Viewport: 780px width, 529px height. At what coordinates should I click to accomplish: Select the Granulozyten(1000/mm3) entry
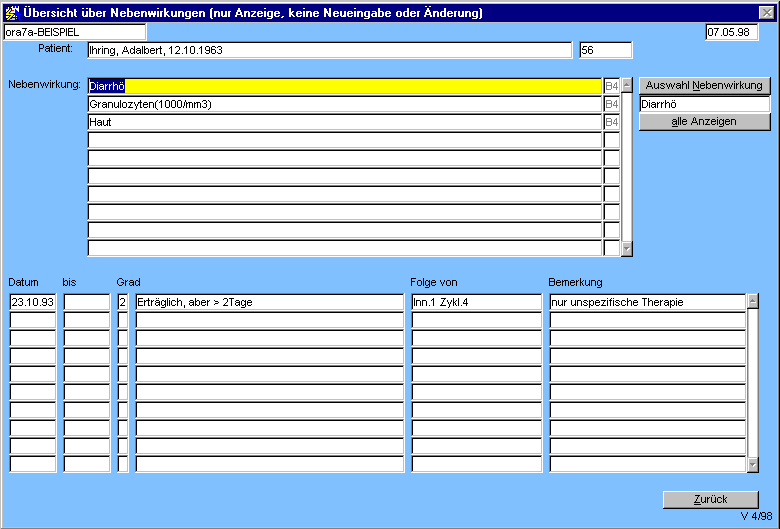tap(344, 104)
